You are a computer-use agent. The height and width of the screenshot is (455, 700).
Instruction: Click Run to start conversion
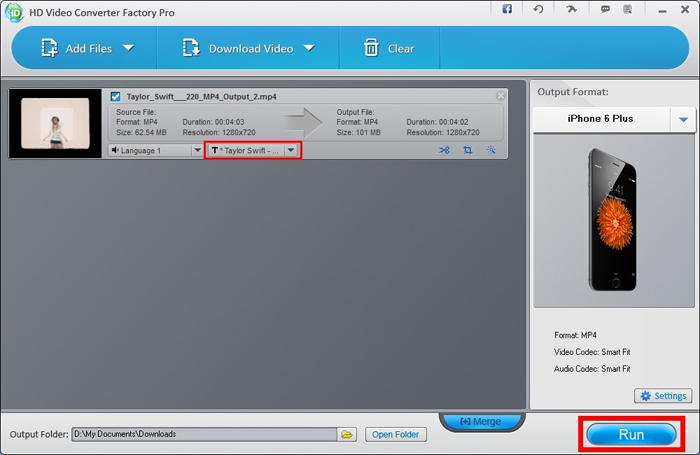click(x=631, y=434)
